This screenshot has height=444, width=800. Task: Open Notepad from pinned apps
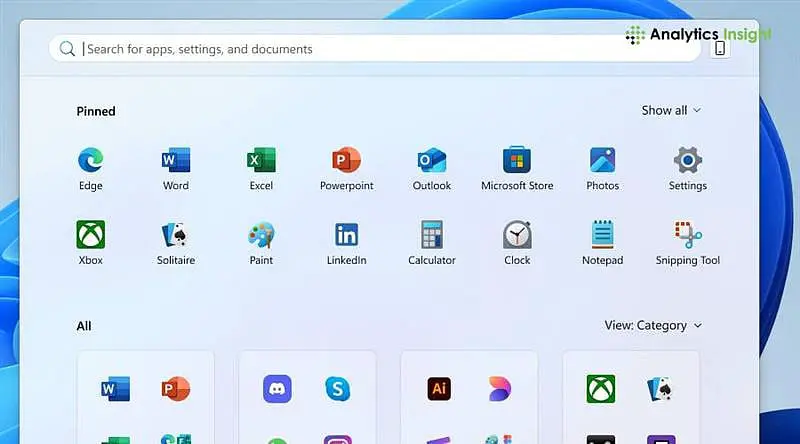click(x=602, y=235)
